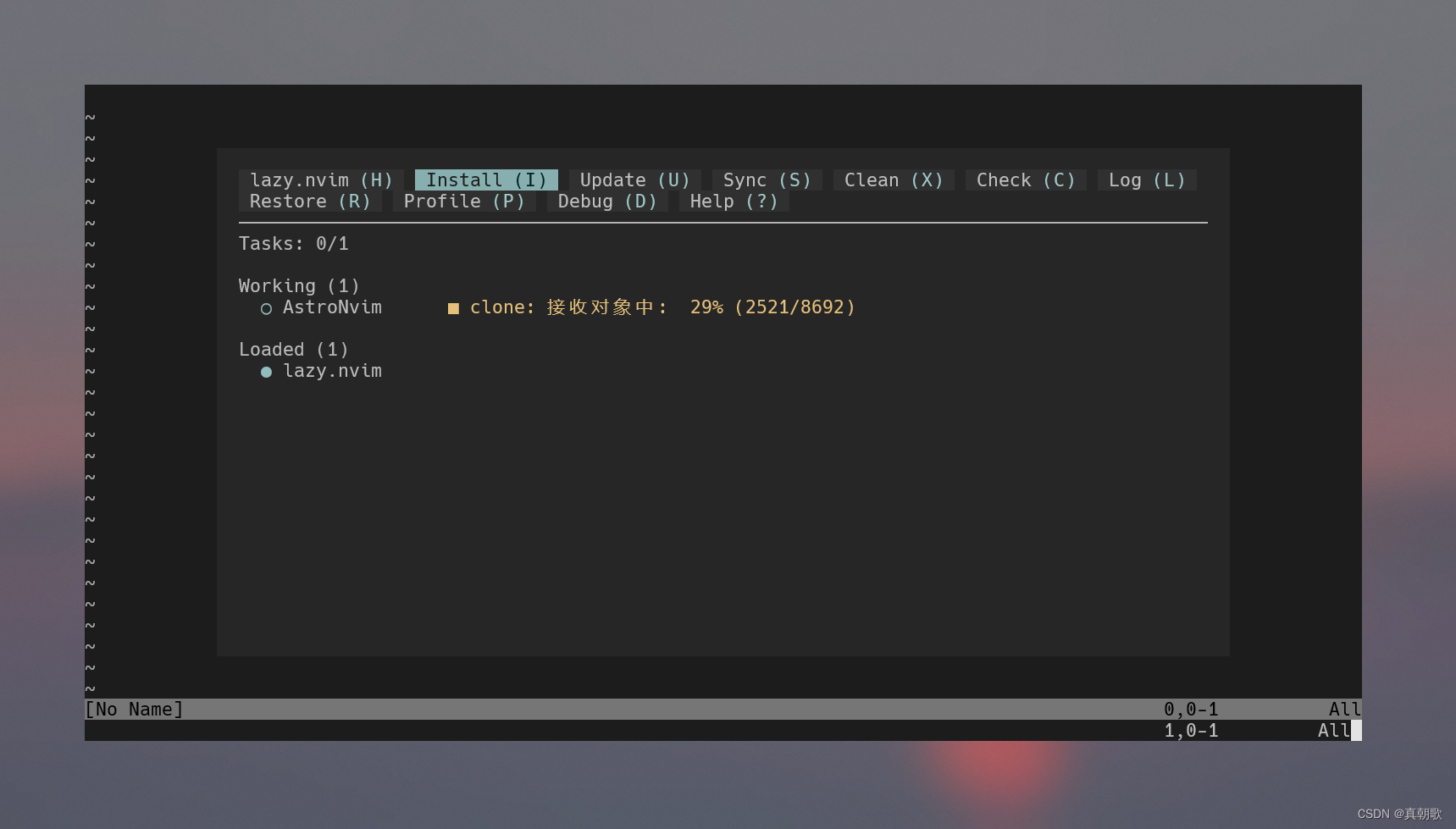This screenshot has width=1456, height=829.
Task: Open the Debug (D) view
Action: point(607,202)
